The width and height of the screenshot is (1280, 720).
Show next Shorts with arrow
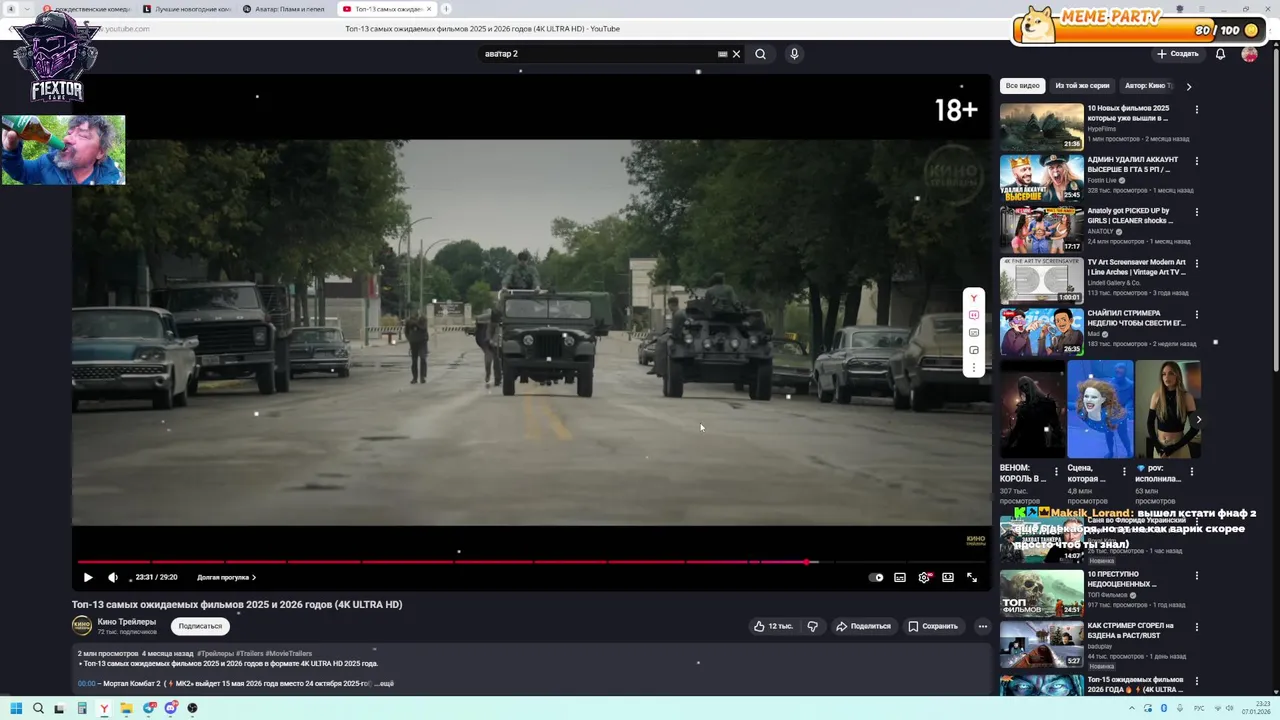(1199, 420)
